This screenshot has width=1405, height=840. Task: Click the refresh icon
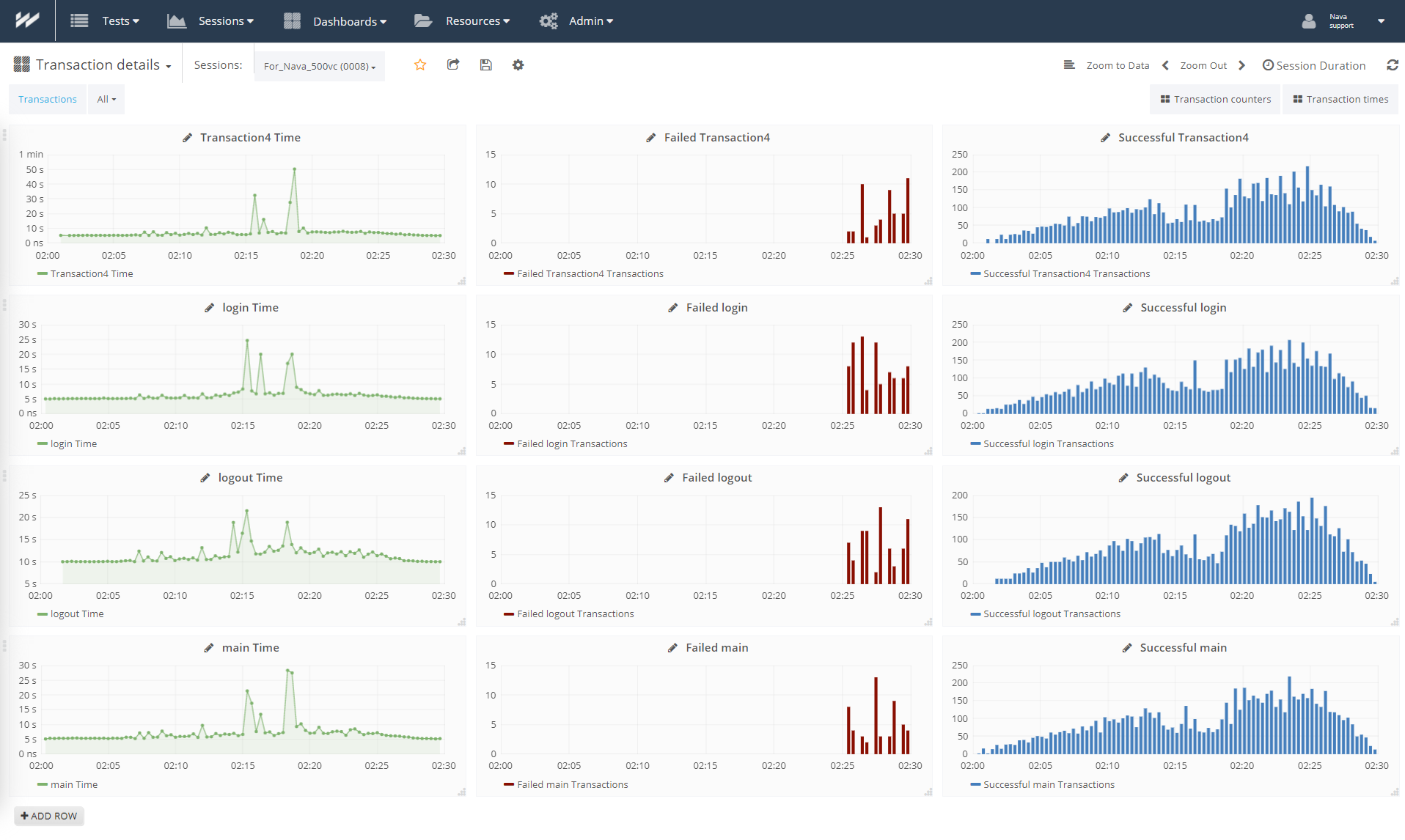pos(1392,65)
